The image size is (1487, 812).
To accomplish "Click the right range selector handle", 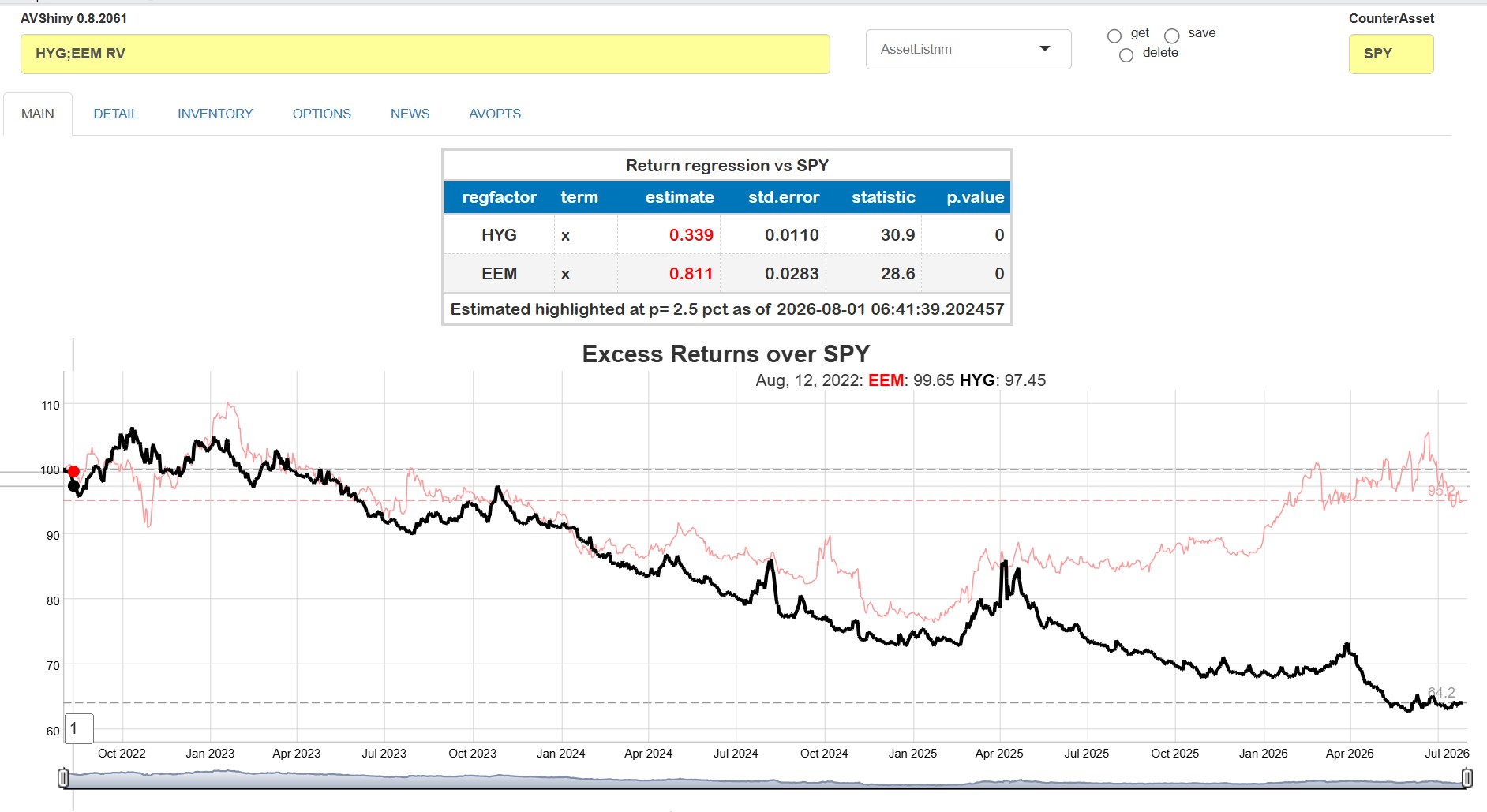I will [1466, 779].
